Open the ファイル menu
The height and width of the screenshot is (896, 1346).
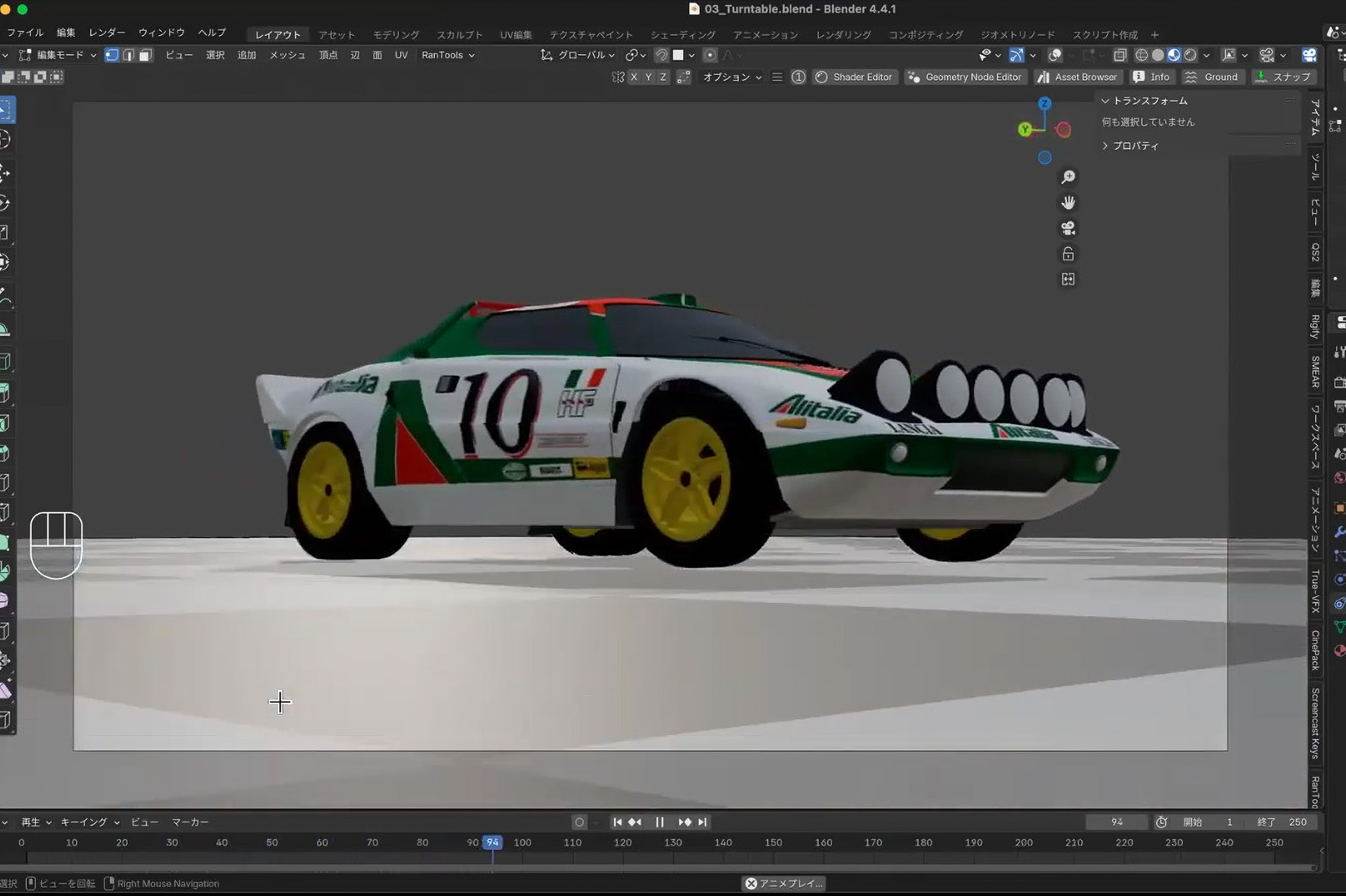pos(25,32)
